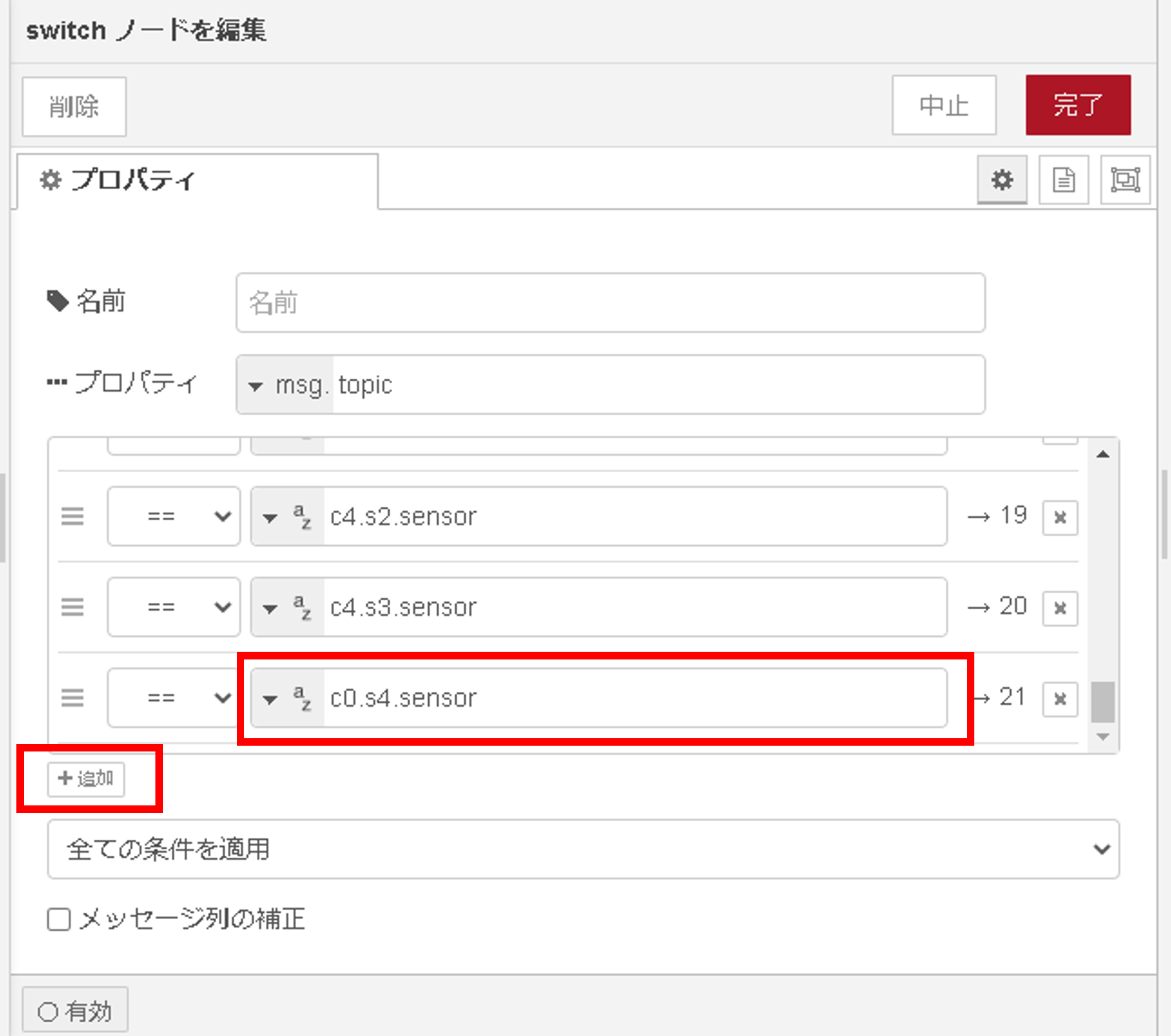
Task: Open node description document icon
Action: click(1064, 180)
